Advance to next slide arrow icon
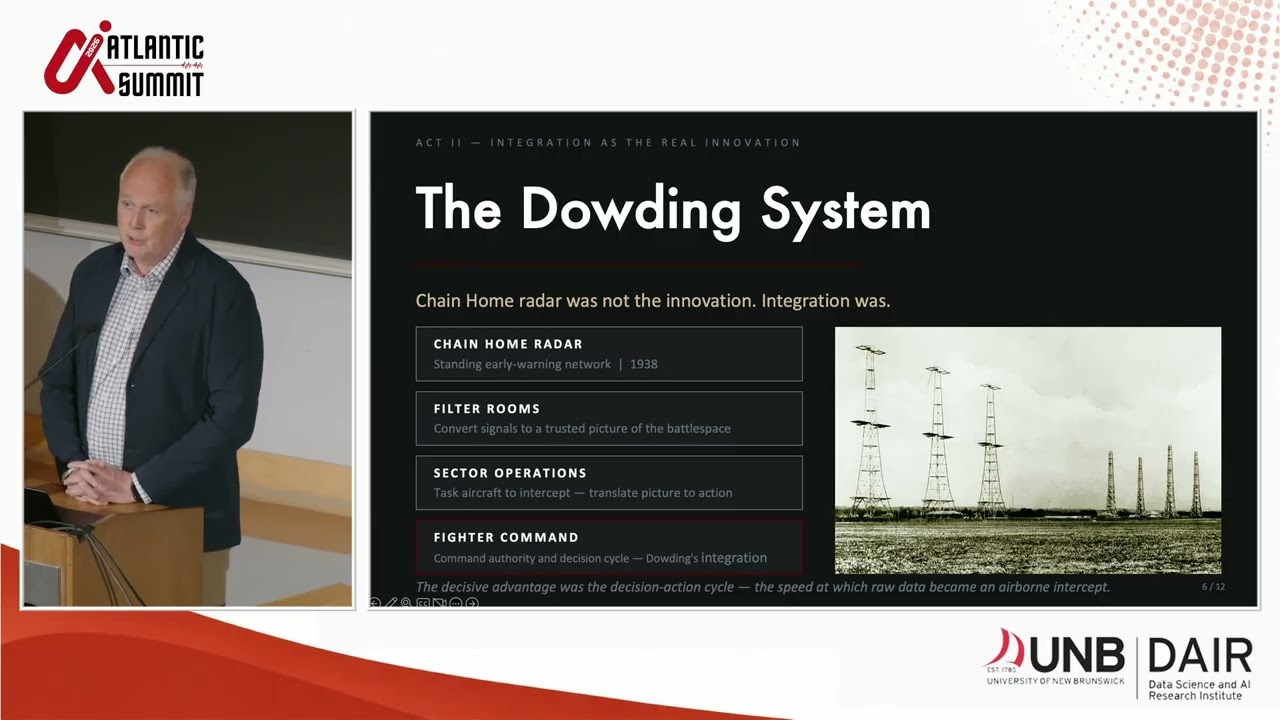Viewport: 1280px width, 720px height. coord(472,603)
